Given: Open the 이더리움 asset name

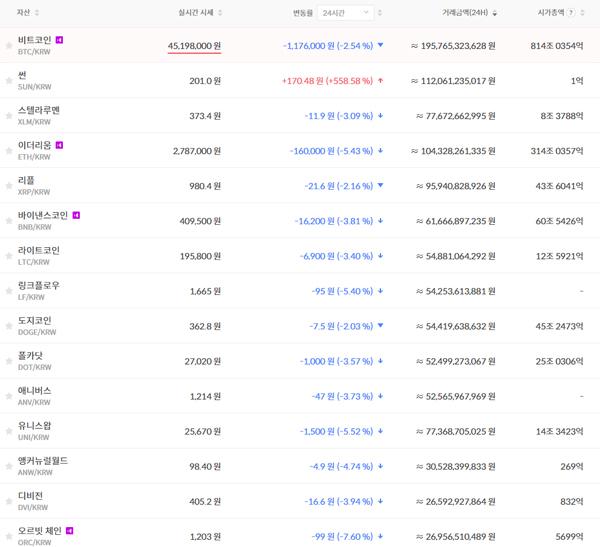Looking at the screenshot, I should [34, 145].
